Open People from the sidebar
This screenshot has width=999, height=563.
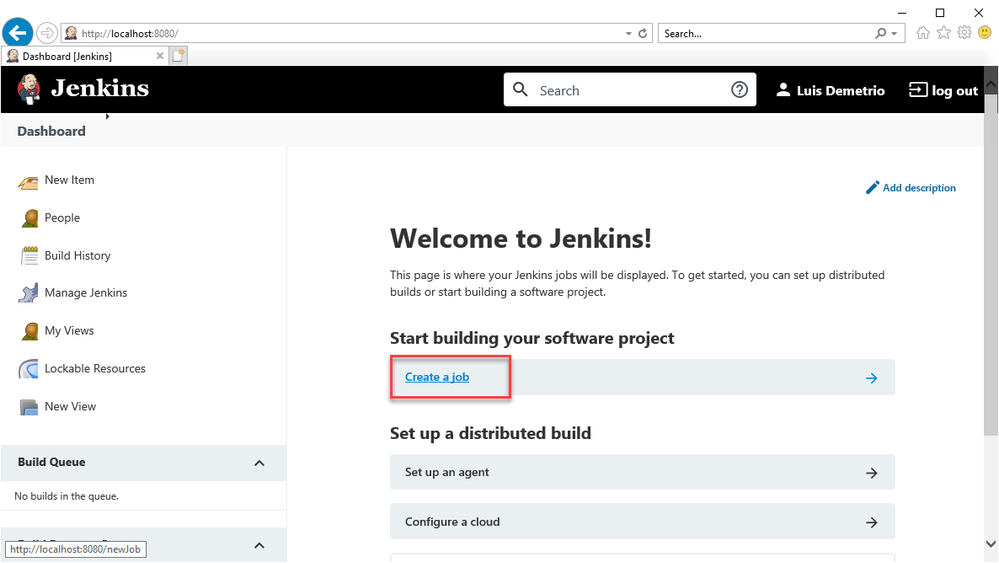[x=62, y=218]
